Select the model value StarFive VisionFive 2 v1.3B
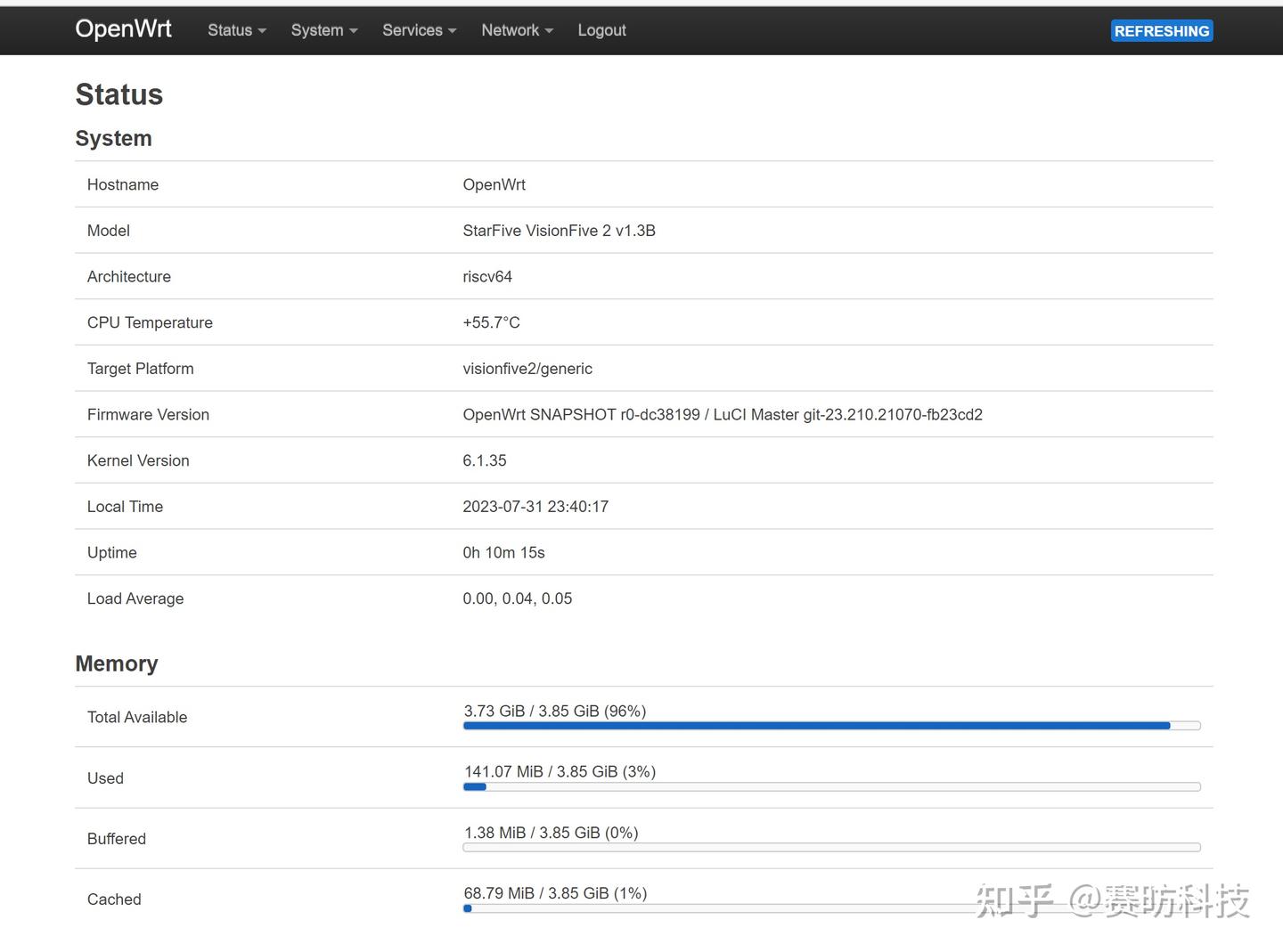This screenshot has width=1283, height=952. pos(560,231)
